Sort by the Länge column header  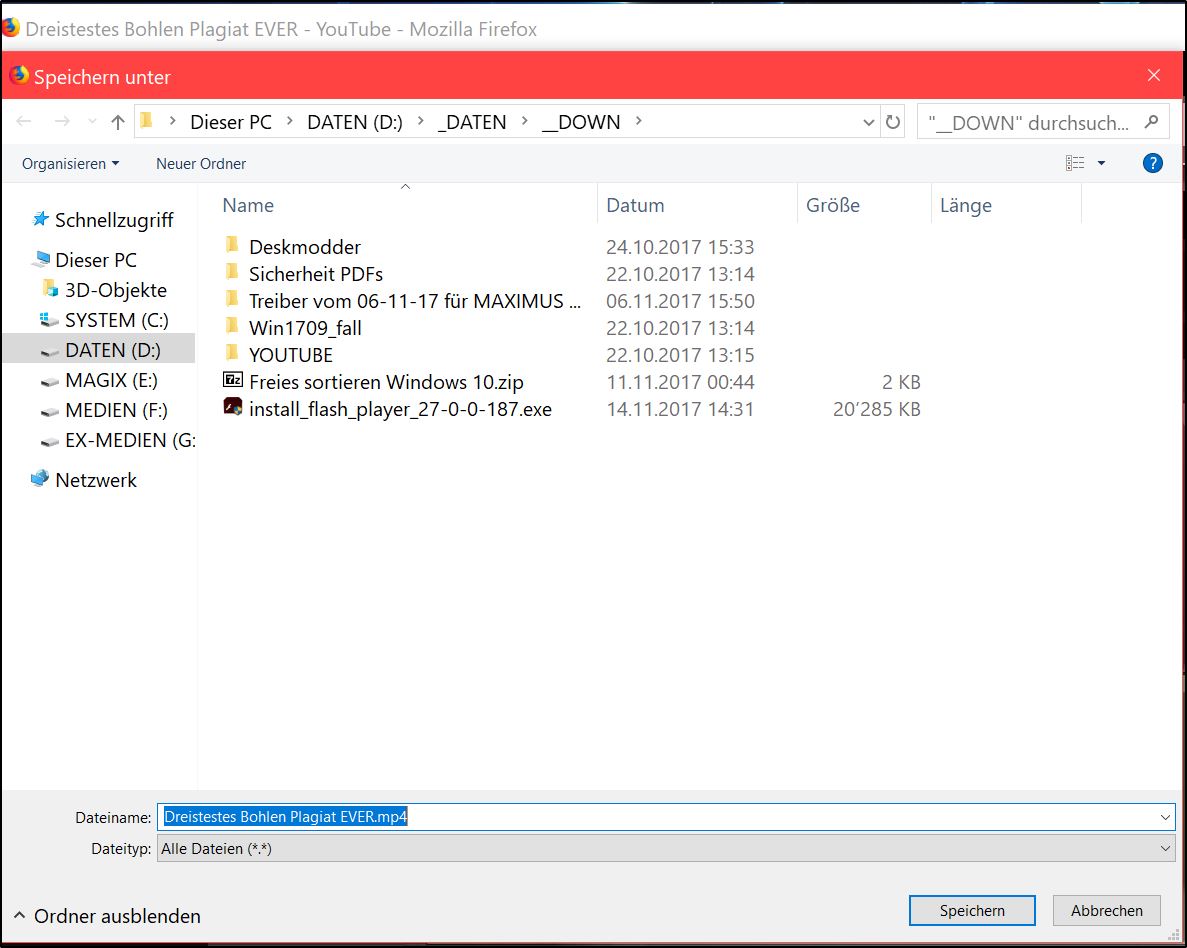click(x=965, y=205)
